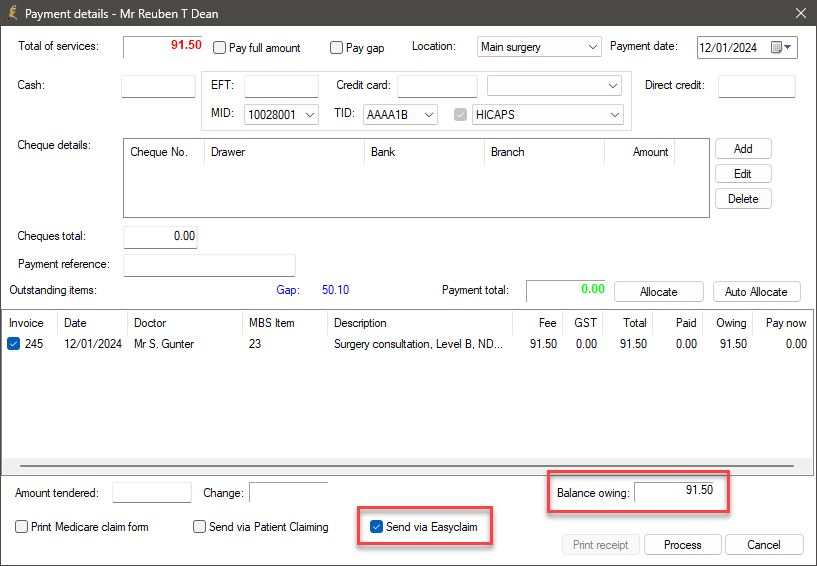Click the Change field
Screen dimensions: 817x566
(289, 493)
